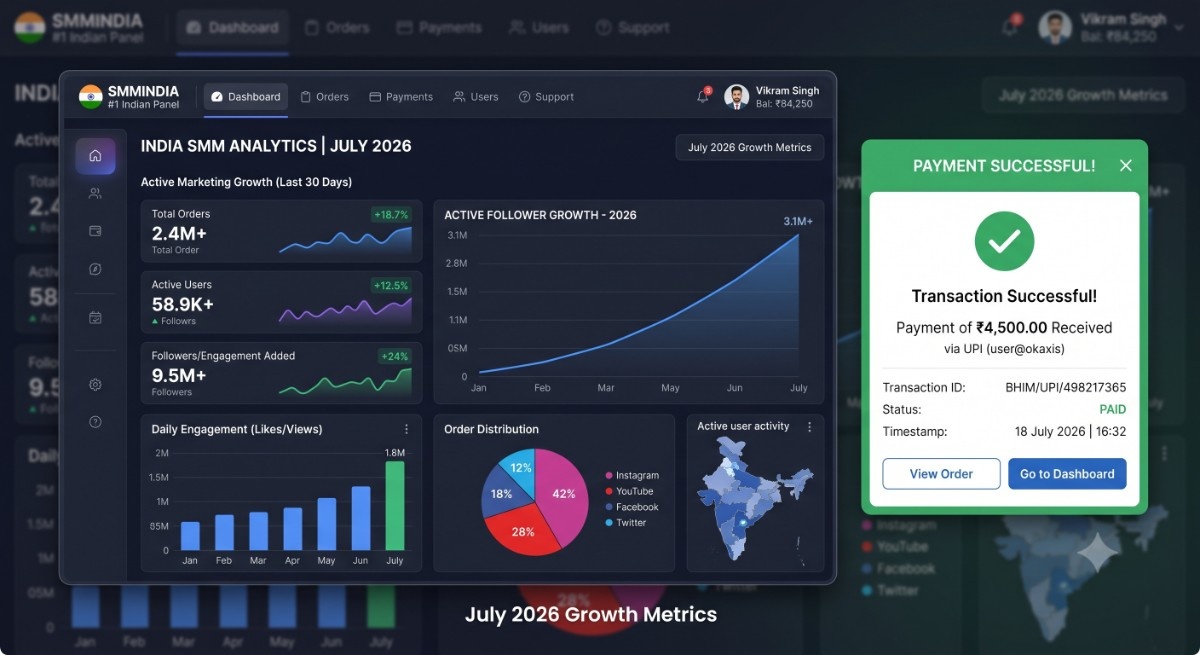
Task: Select the Total Orders 2.4M+ card
Action: (x=281, y=231)
